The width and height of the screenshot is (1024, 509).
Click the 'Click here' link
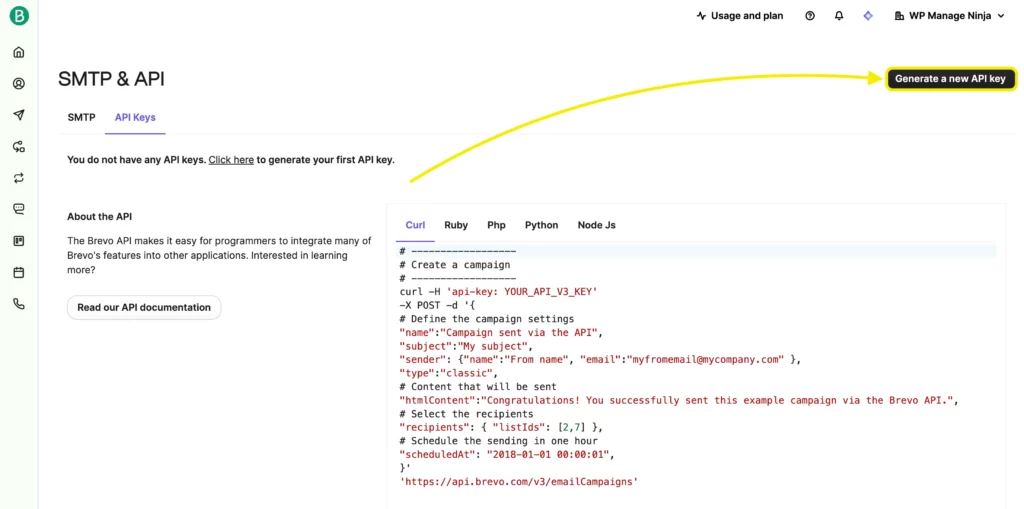[231, 159]
